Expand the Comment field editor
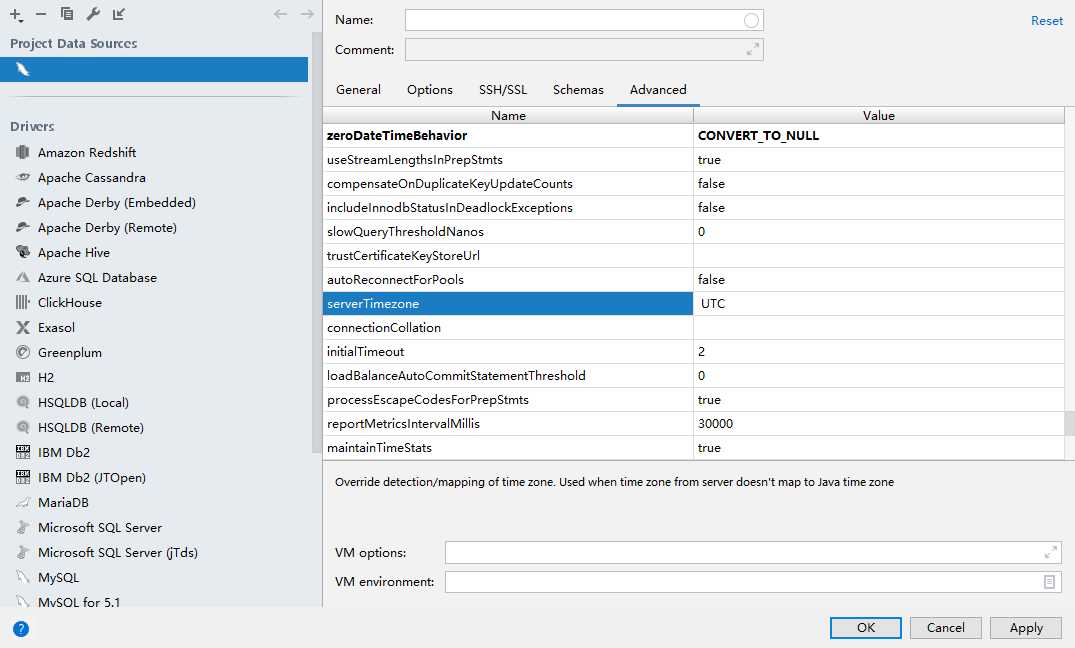Viewport: 1075px width, 648px height. click(x=753, y=49)
